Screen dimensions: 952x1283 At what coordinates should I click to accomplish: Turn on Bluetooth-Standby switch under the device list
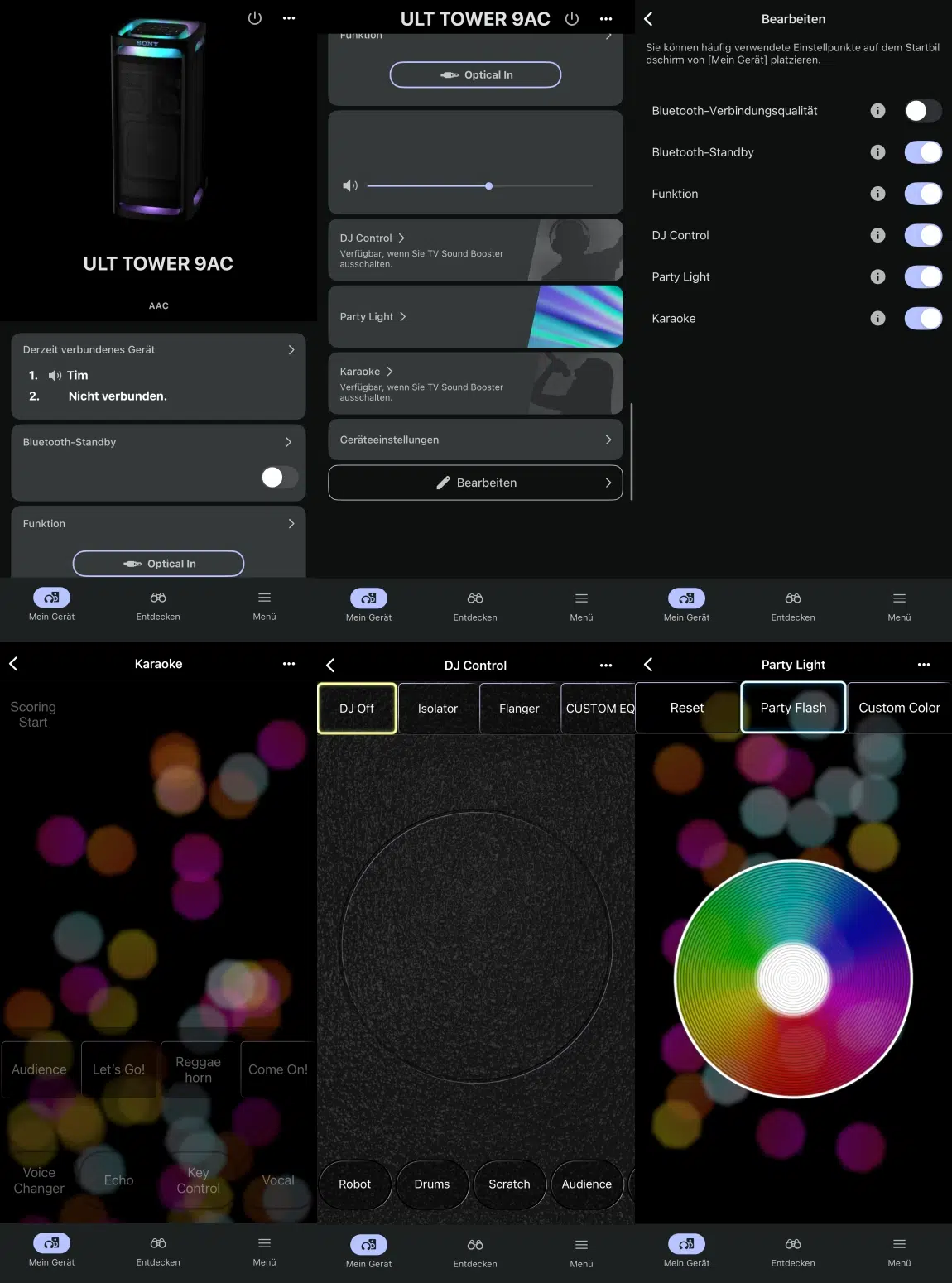[279, 477]
